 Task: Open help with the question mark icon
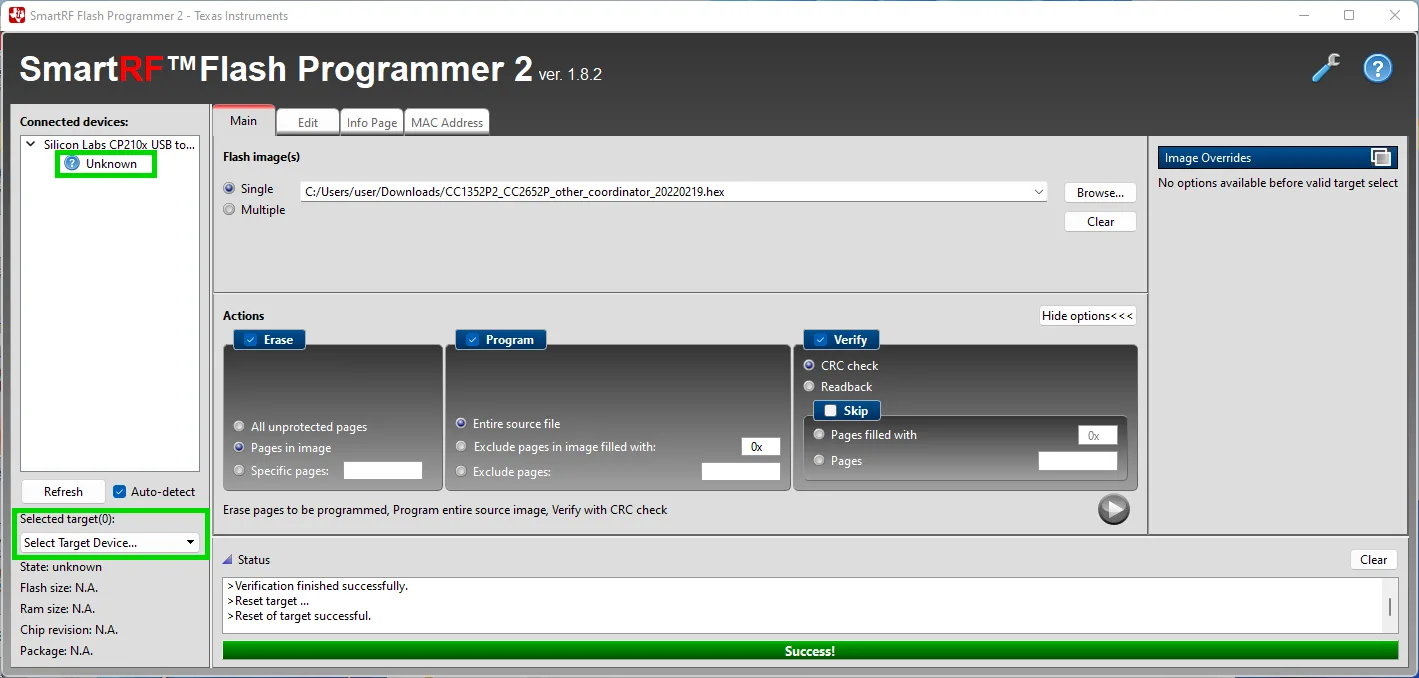(1378, 68)
